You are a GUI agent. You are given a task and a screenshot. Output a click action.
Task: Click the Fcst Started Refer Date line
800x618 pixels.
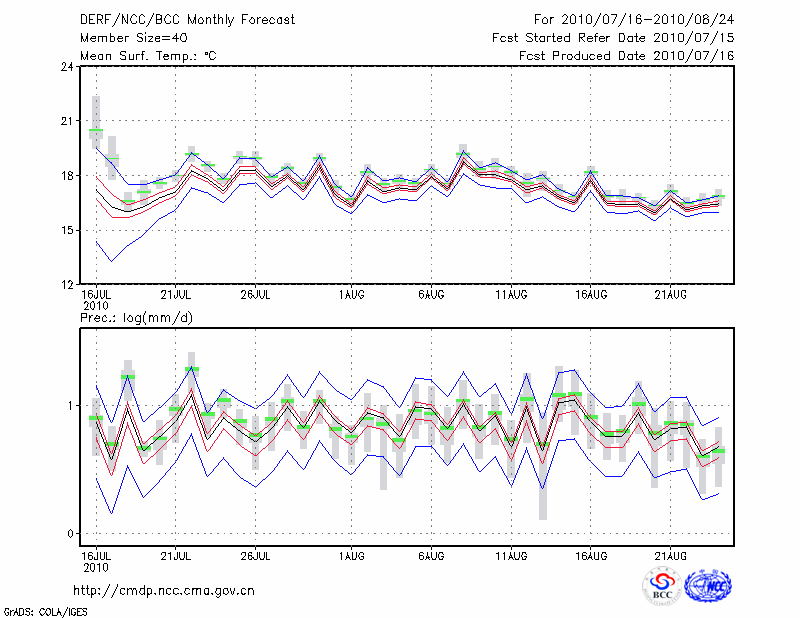pos(613,37)
